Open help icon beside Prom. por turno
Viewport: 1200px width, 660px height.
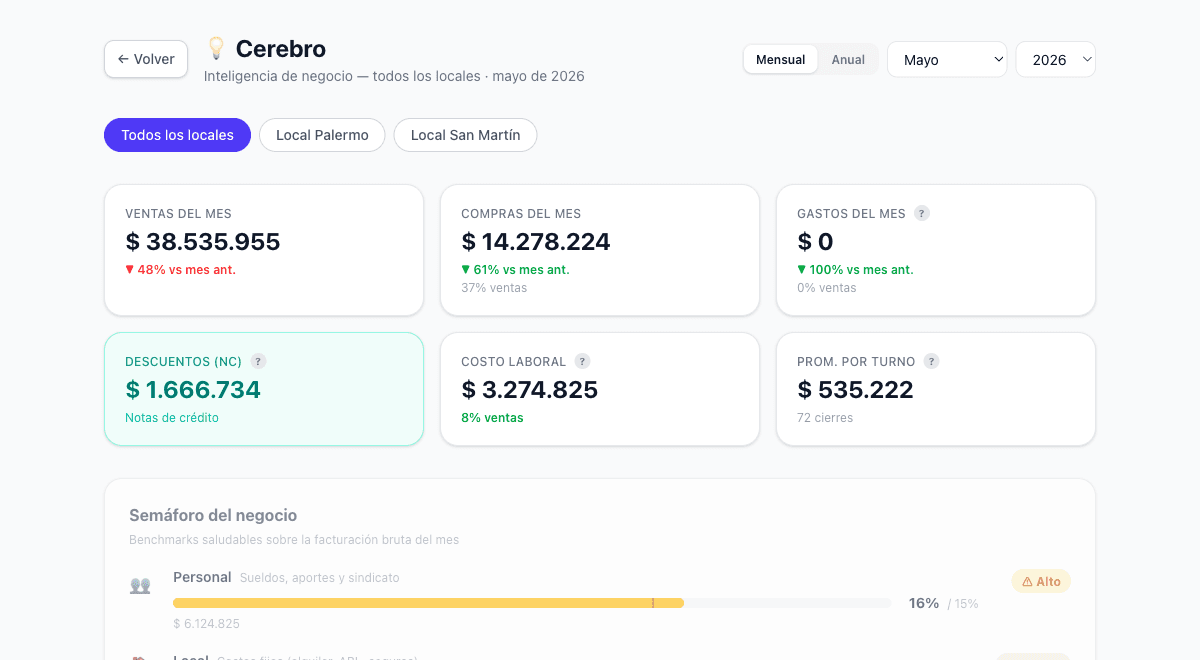click(931, 361)
